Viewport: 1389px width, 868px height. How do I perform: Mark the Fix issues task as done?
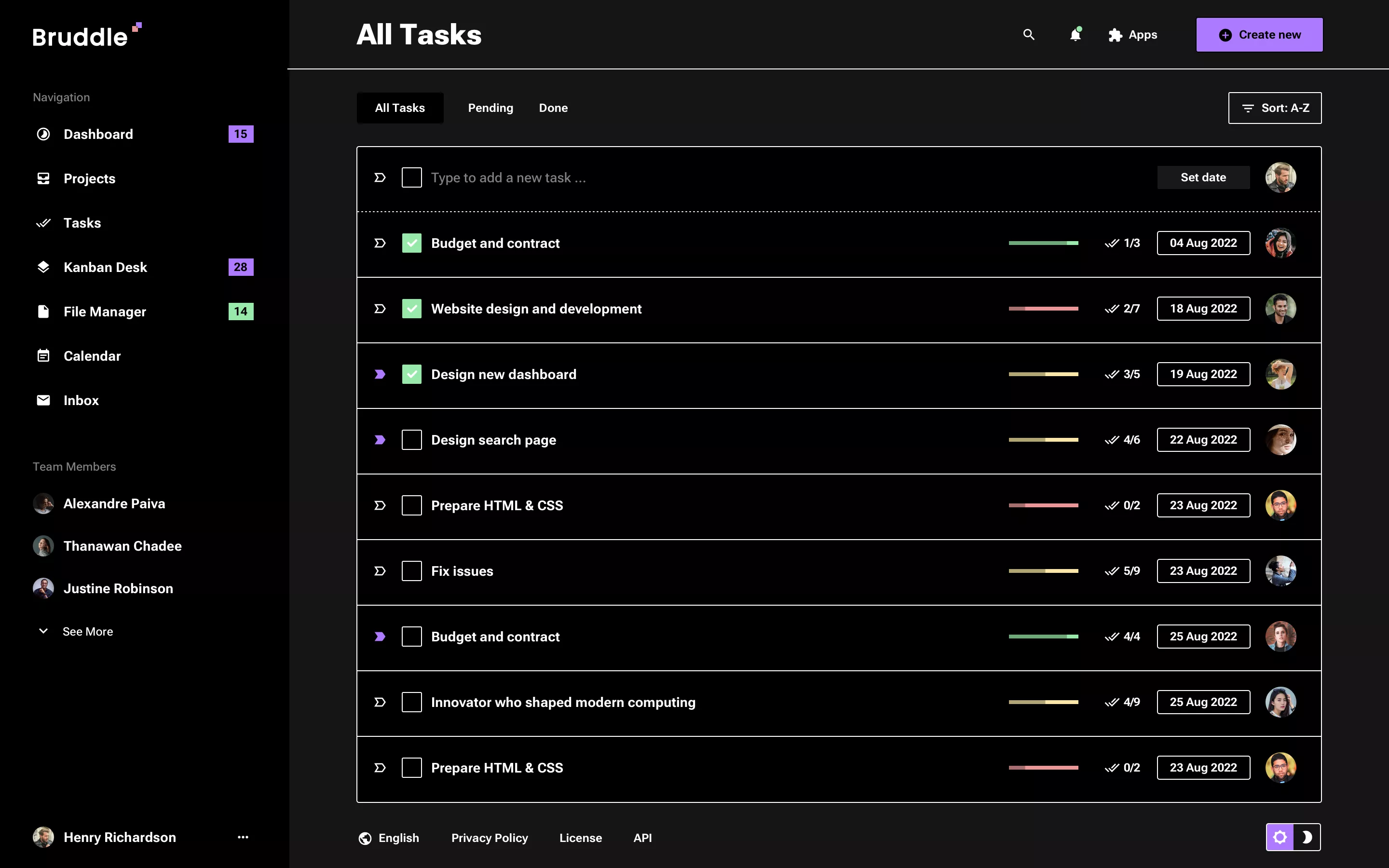412,570
